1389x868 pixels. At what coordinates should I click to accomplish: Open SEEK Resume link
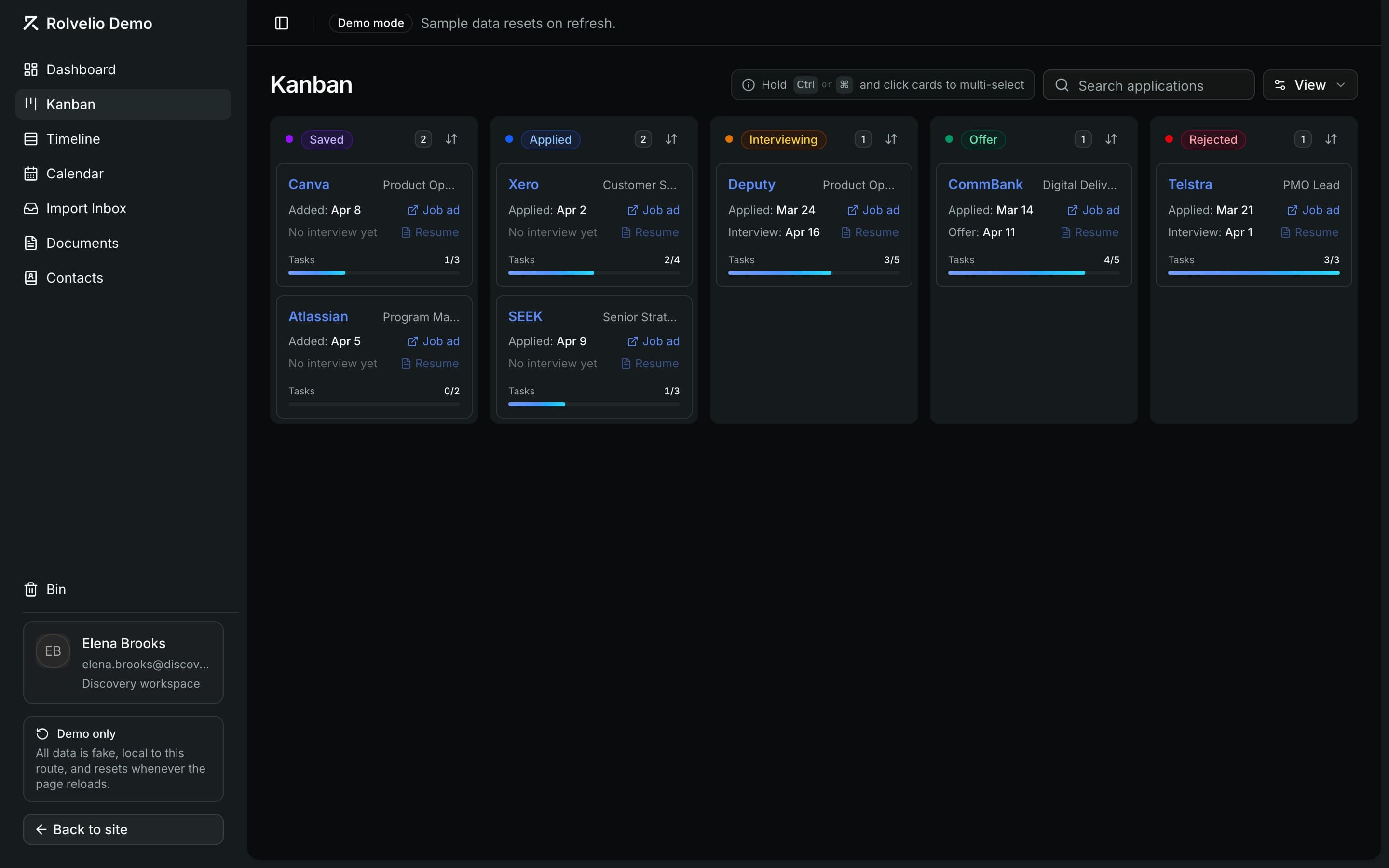click(650, 364)
